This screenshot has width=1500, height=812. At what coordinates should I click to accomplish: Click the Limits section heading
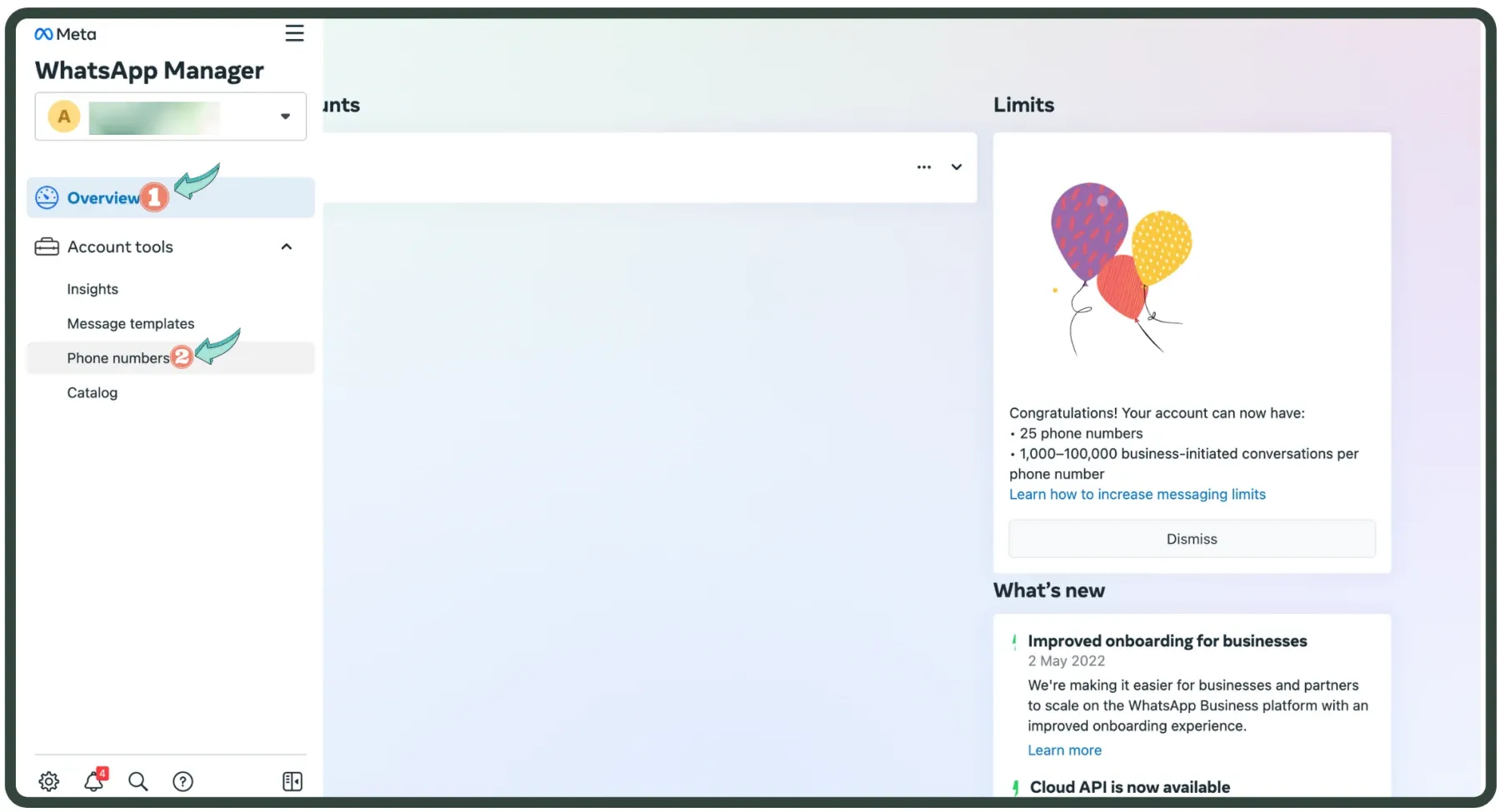click(1023, 105)
